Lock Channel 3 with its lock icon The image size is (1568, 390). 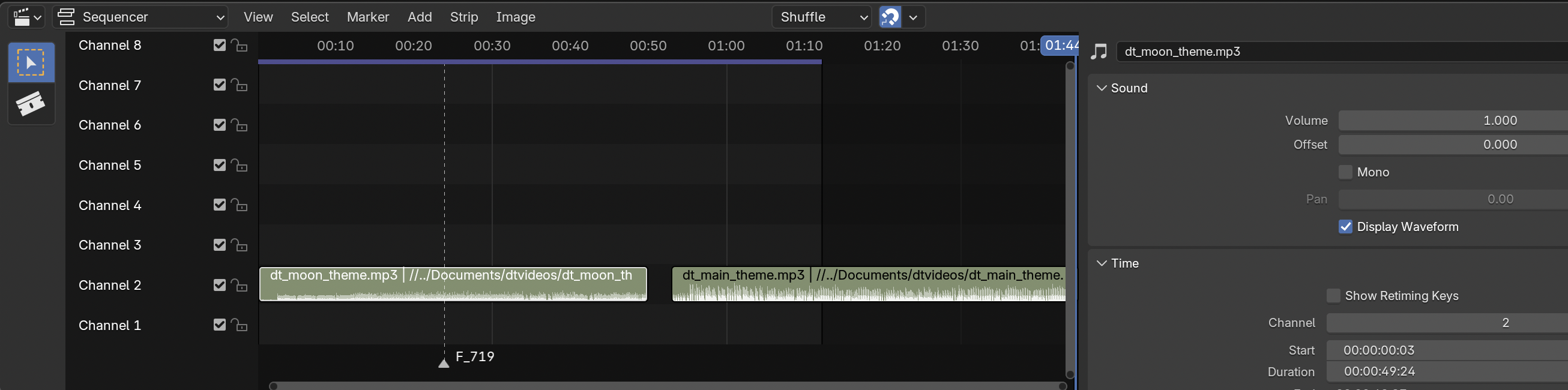pyautogui.click(x=239, y=245)
